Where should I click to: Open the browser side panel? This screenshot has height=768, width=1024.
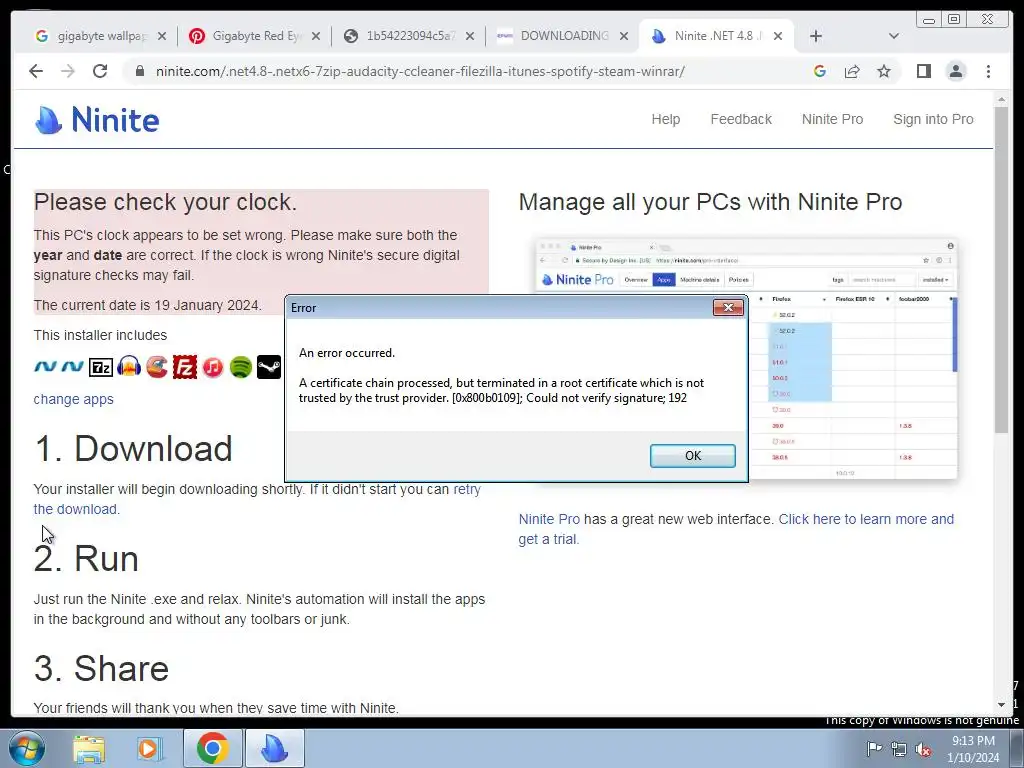tap(923, 71)
